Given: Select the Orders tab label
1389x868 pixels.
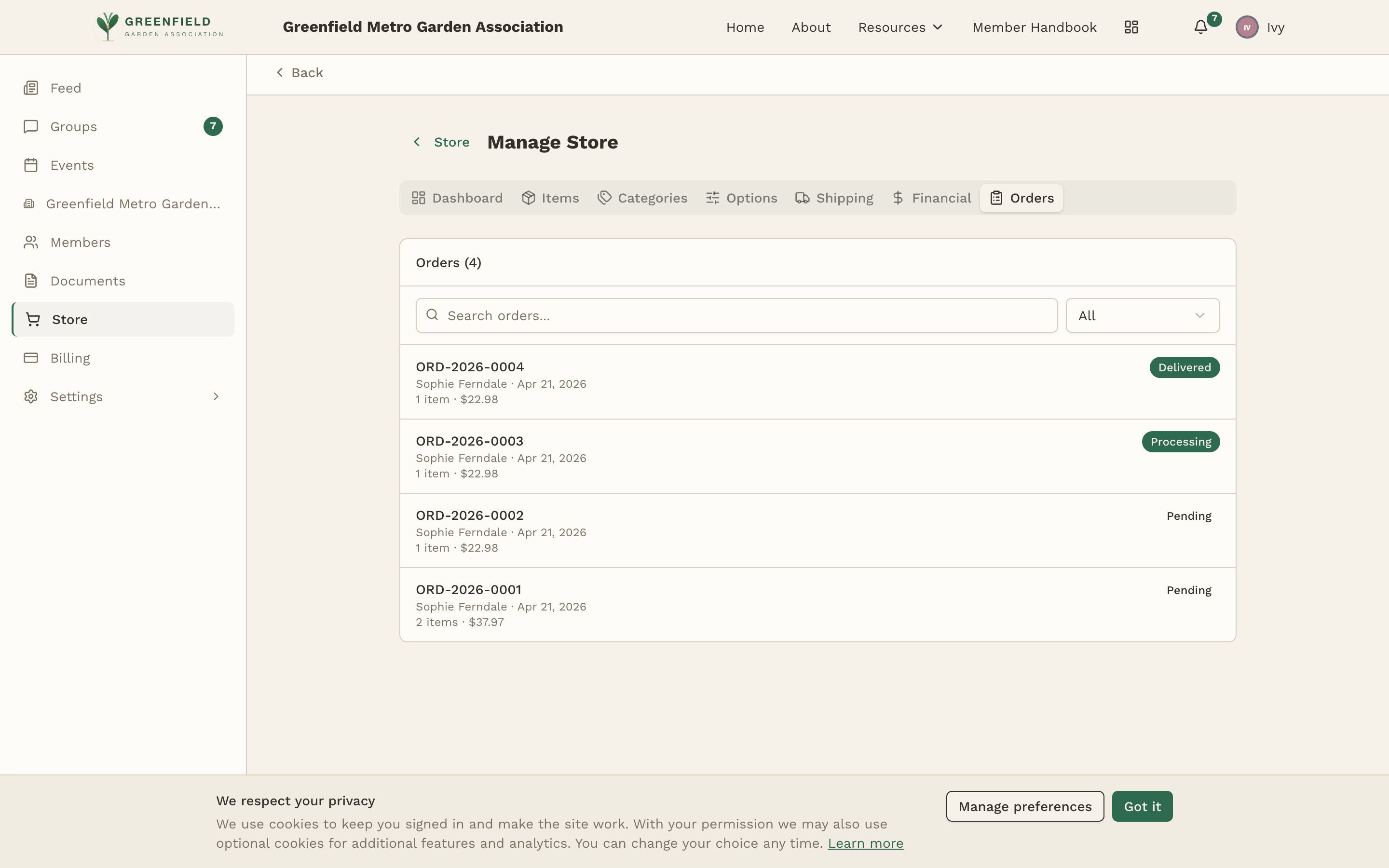Looking at the screenshot, I should 1032,198.
